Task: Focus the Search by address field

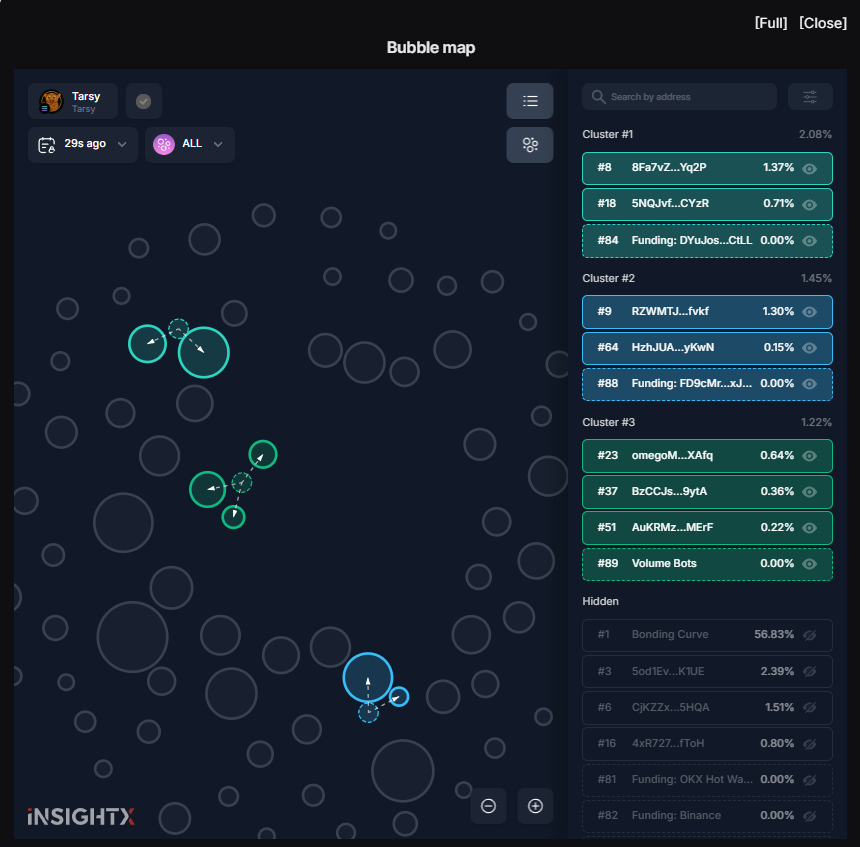Action: 680,97
